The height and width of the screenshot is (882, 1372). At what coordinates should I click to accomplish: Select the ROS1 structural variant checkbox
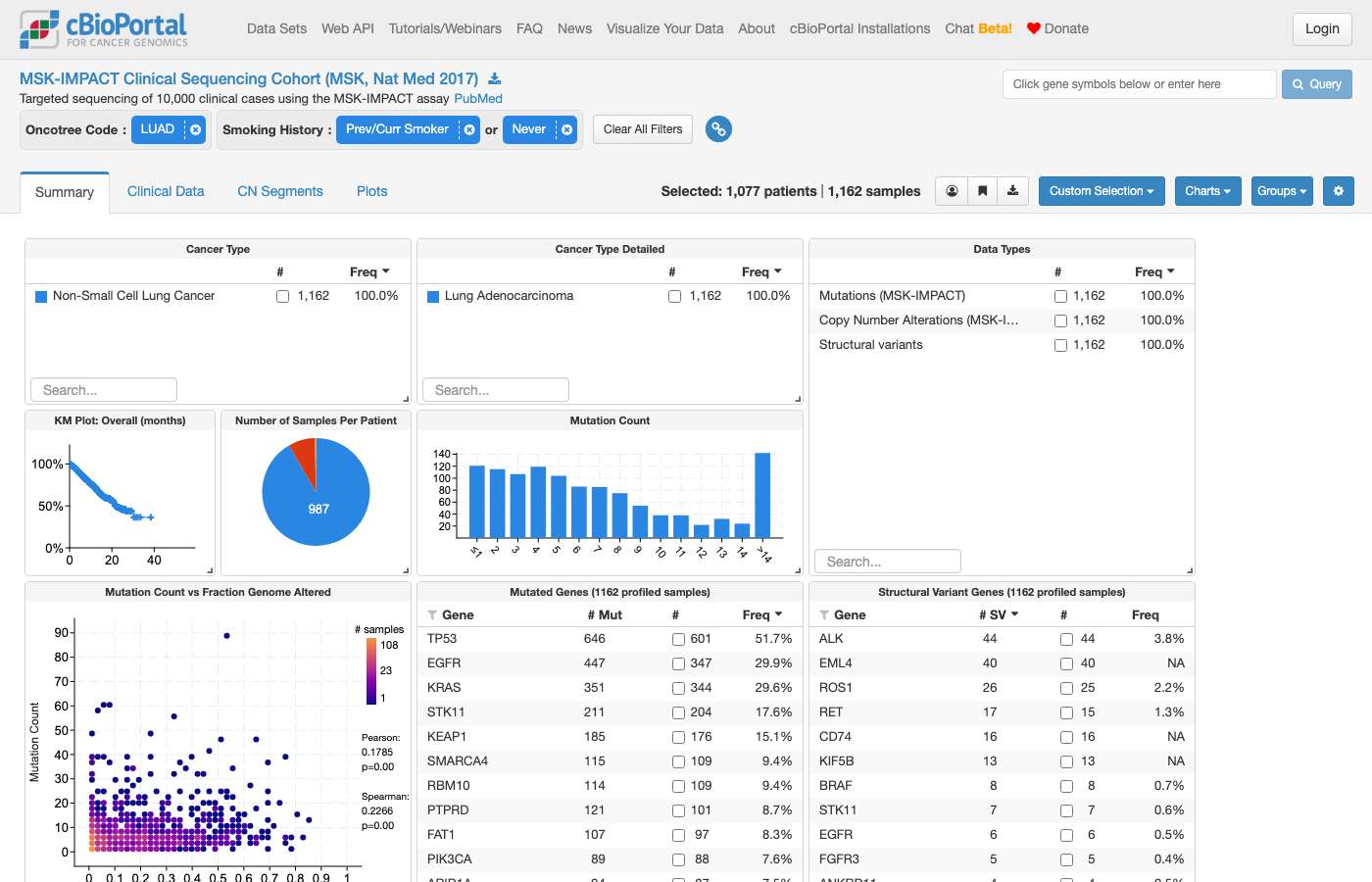(1066, 688)
